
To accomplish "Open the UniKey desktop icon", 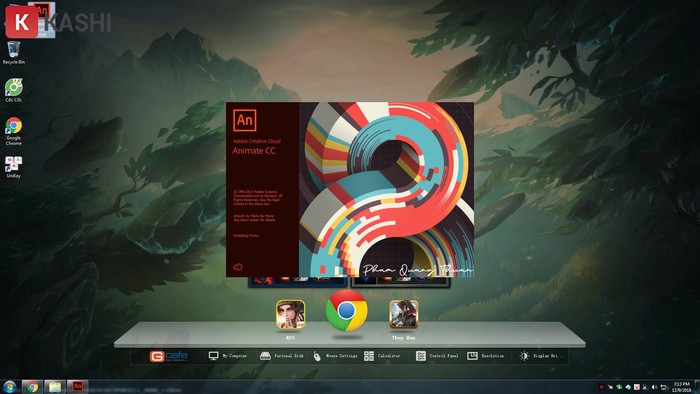I will coord(13,167).
